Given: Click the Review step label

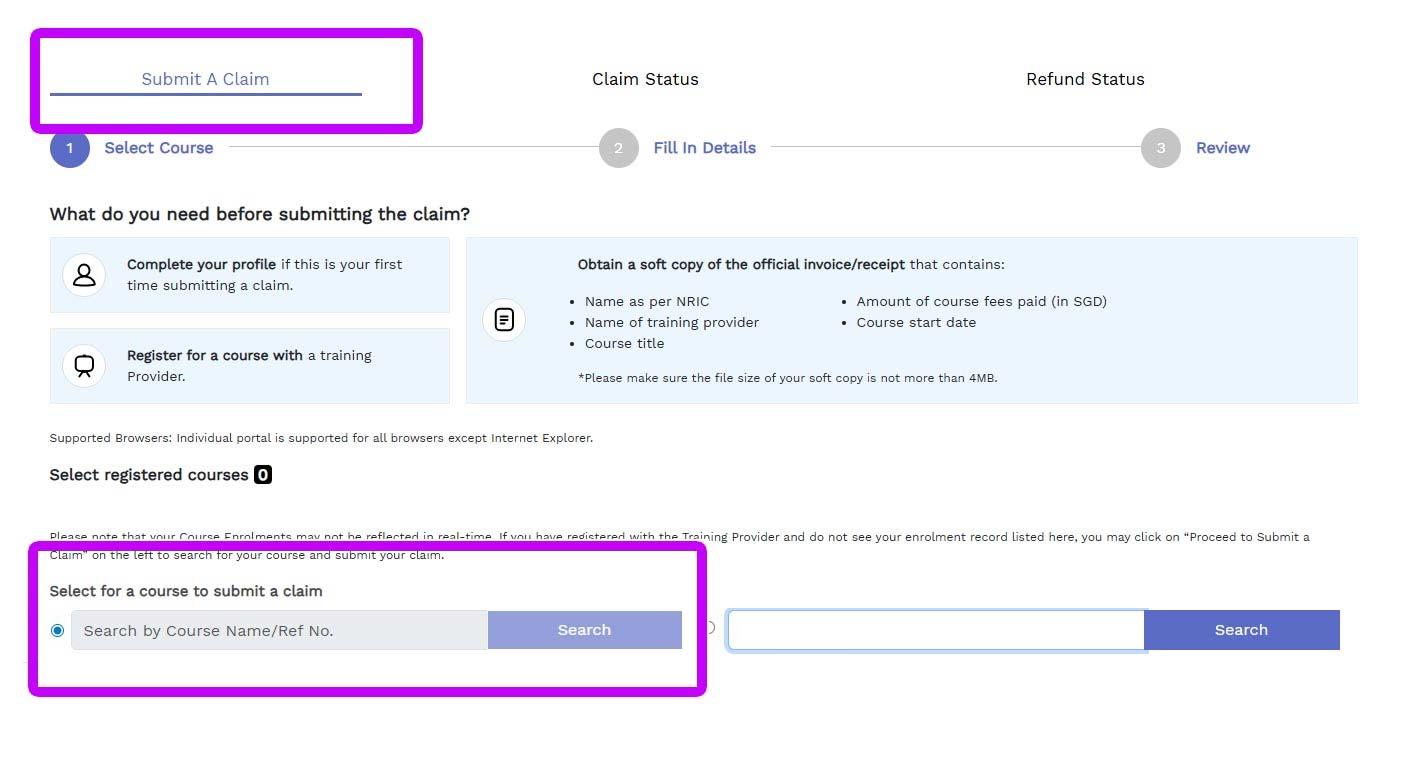Looking at the screenshot, I should pos(1222,148).
